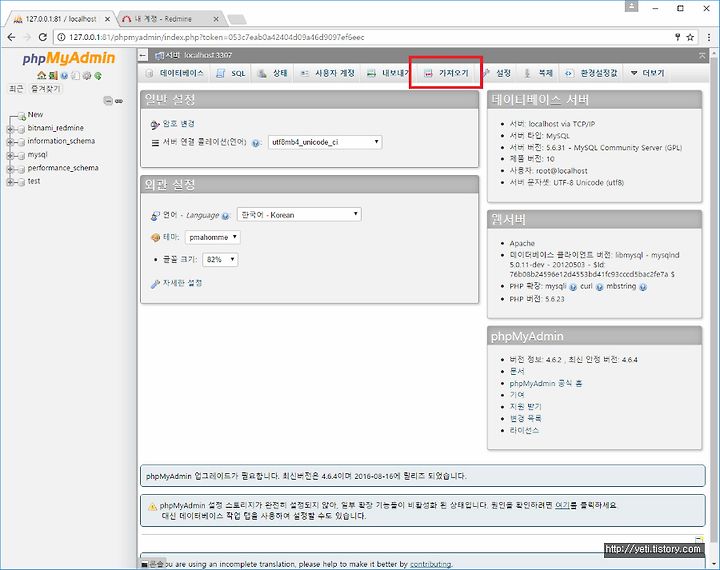Viewport: 720px width, 570px height.
Task: Open mbstring extension help icon
Action: (x=643, y=287)
